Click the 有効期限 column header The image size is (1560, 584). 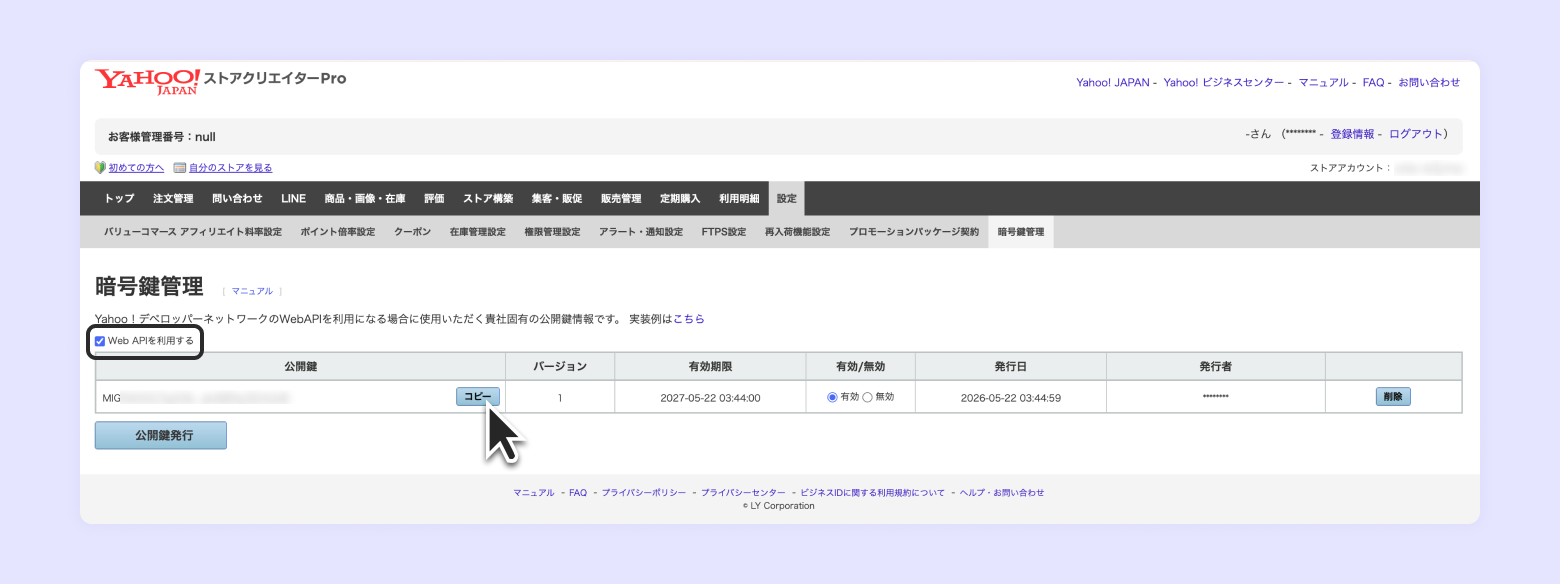coord(710,367)
